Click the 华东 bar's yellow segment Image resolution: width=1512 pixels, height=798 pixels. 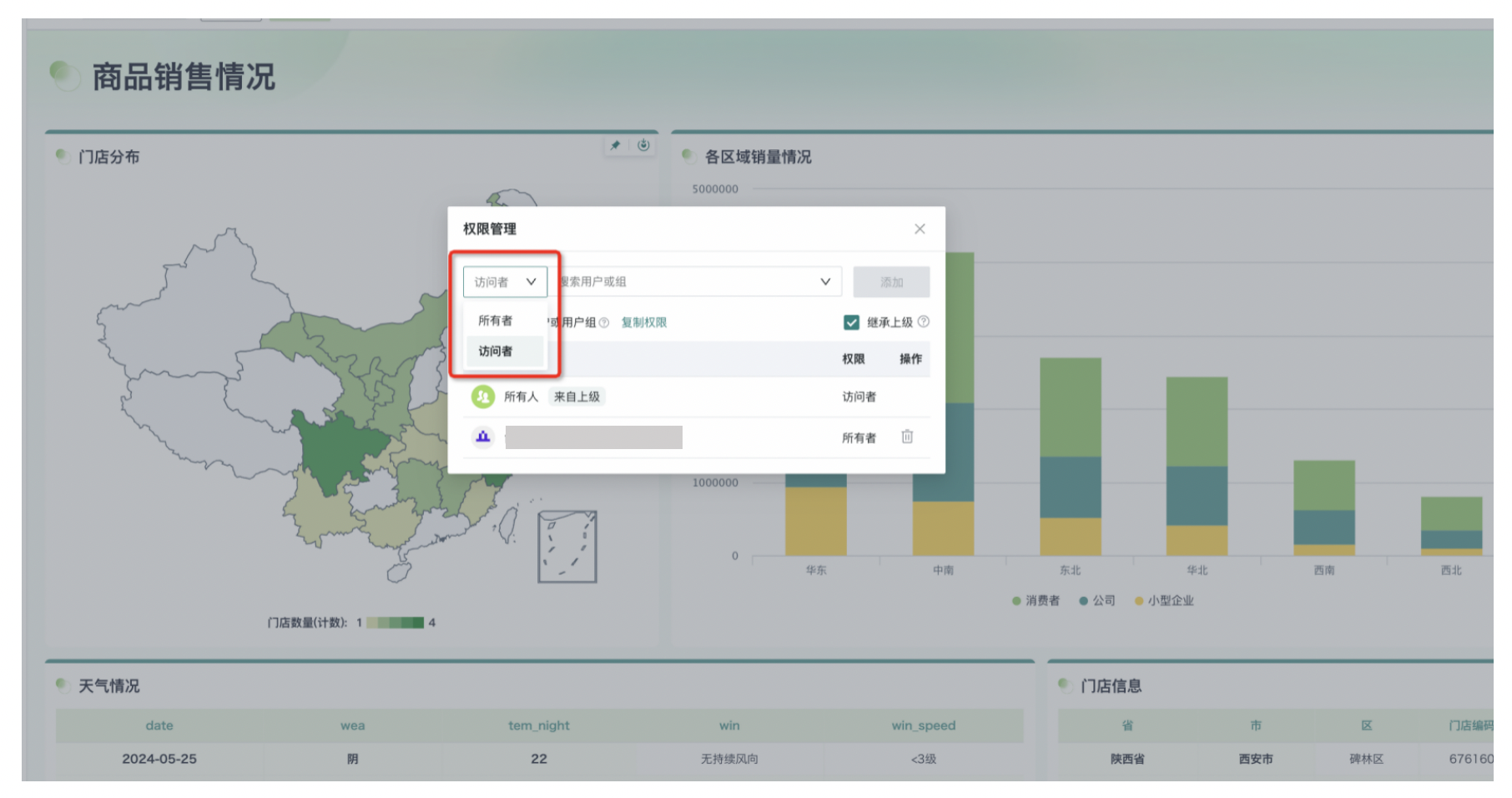click(816, 521)
